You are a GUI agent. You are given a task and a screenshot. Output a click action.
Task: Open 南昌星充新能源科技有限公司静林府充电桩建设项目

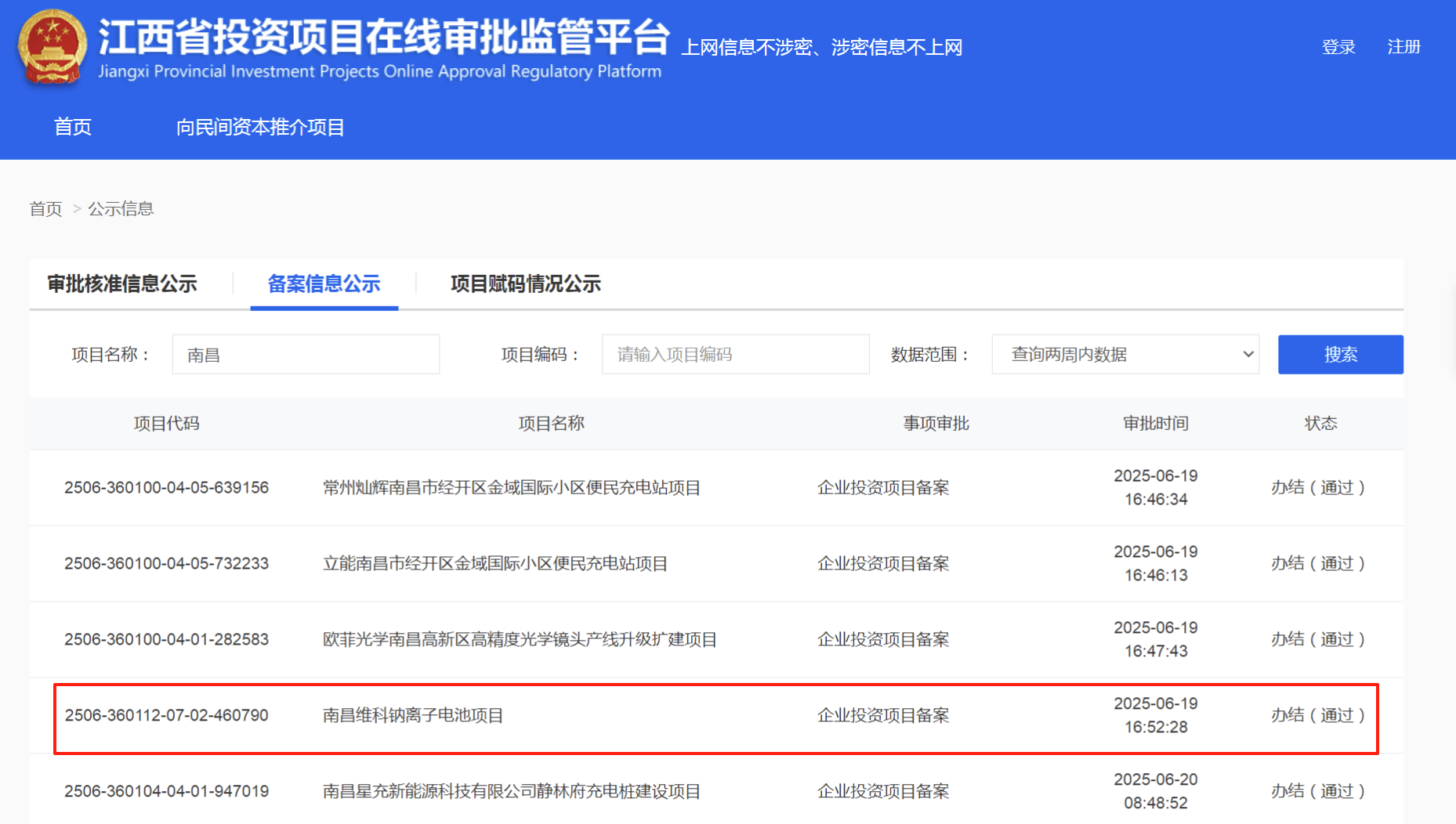click(x=512, y=792)
